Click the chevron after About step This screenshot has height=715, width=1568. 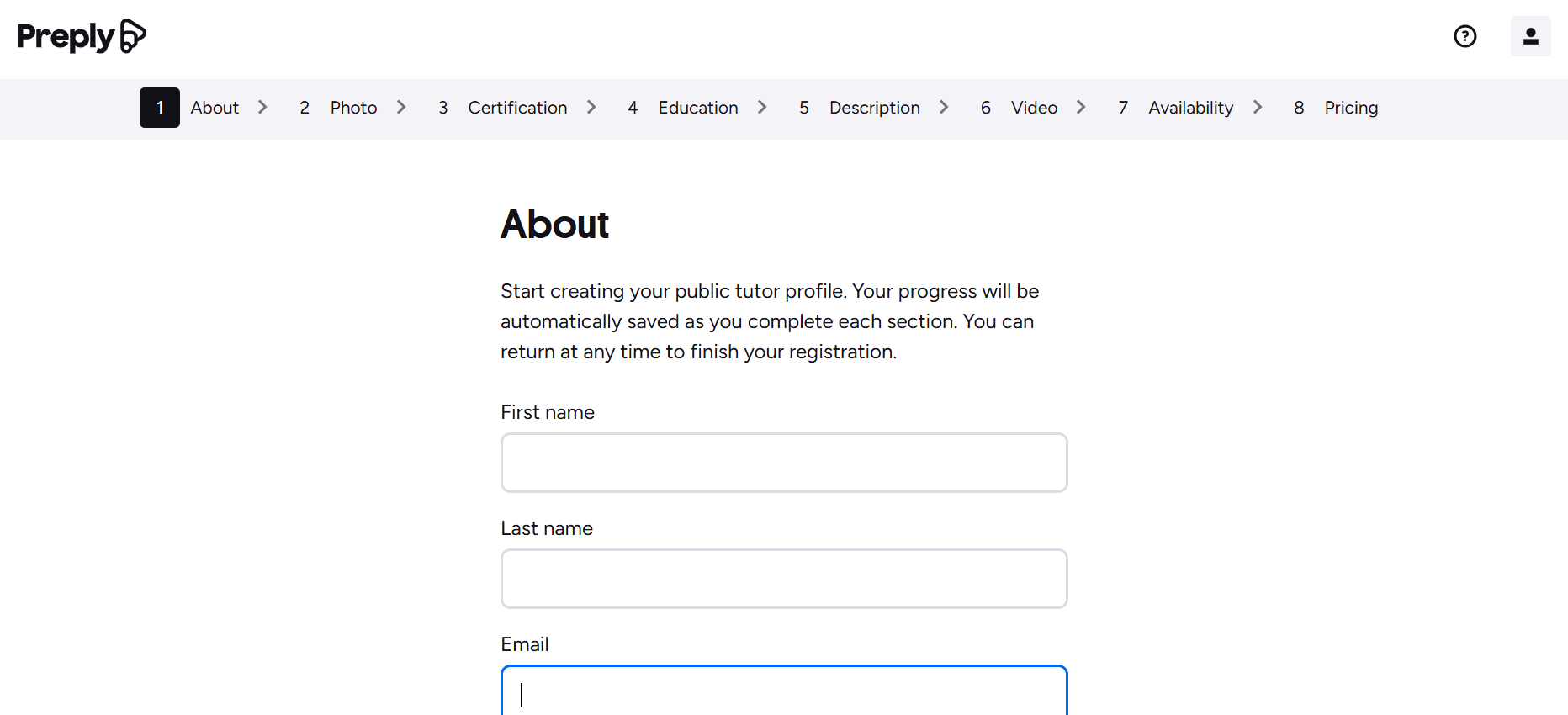(x=262, y=108)
